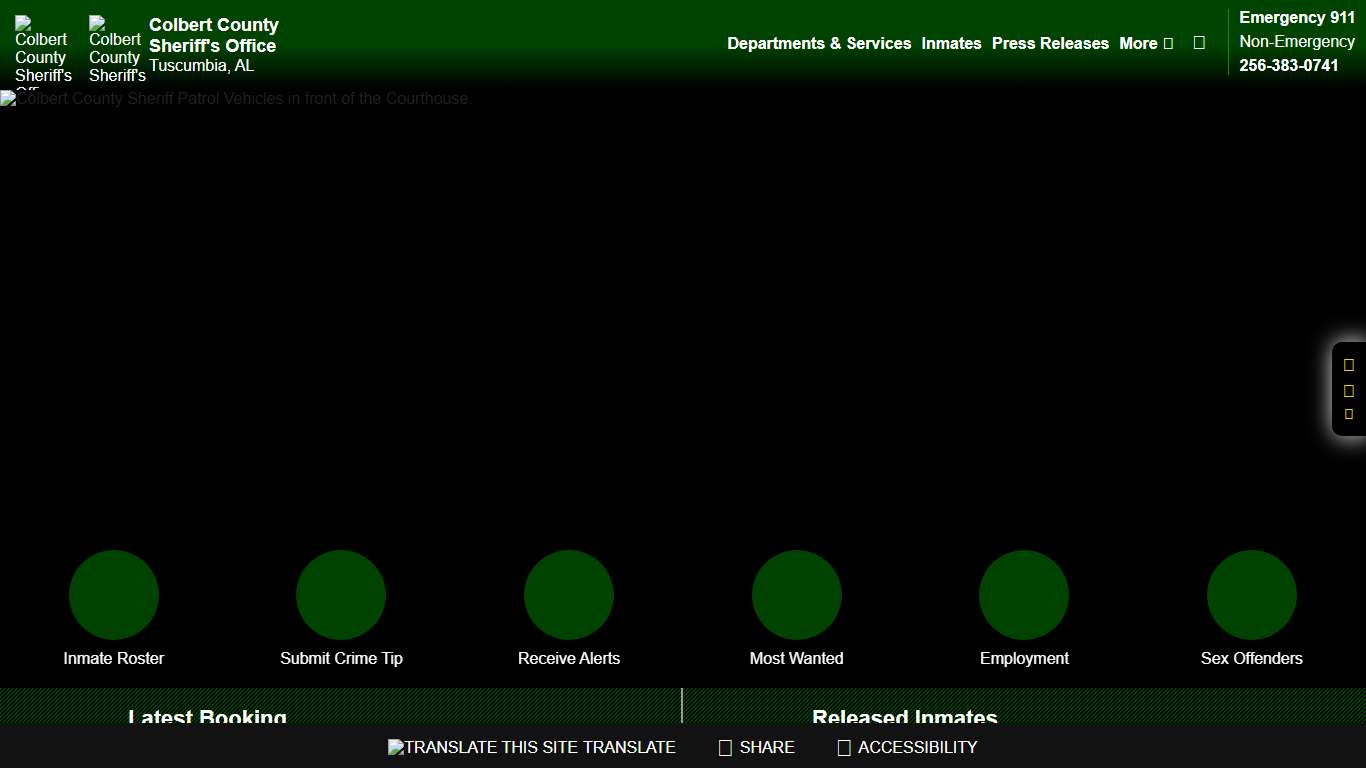Select the Receive Alerts circle icon
Screen dimensions: 1366x768
point(569,595)
